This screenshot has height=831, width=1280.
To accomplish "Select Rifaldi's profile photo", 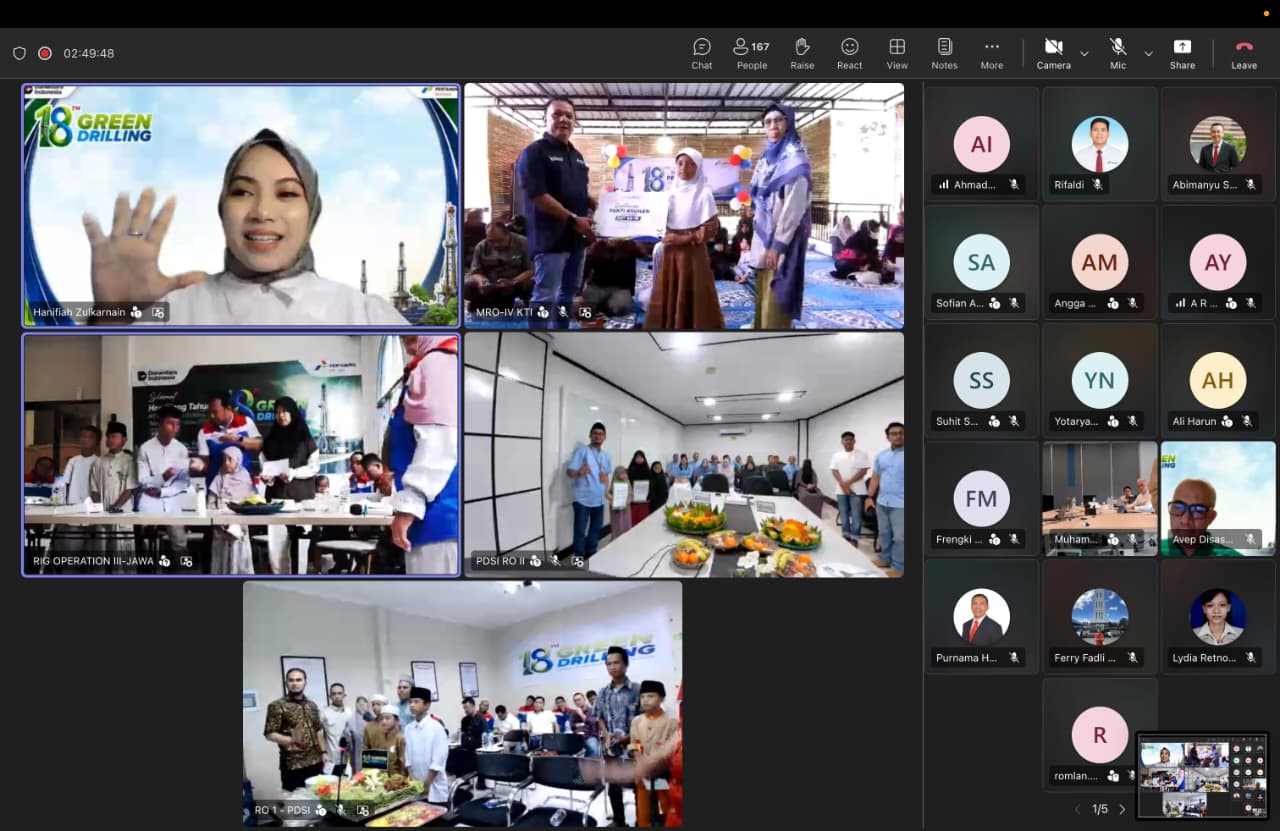I will pos(1100,144).
